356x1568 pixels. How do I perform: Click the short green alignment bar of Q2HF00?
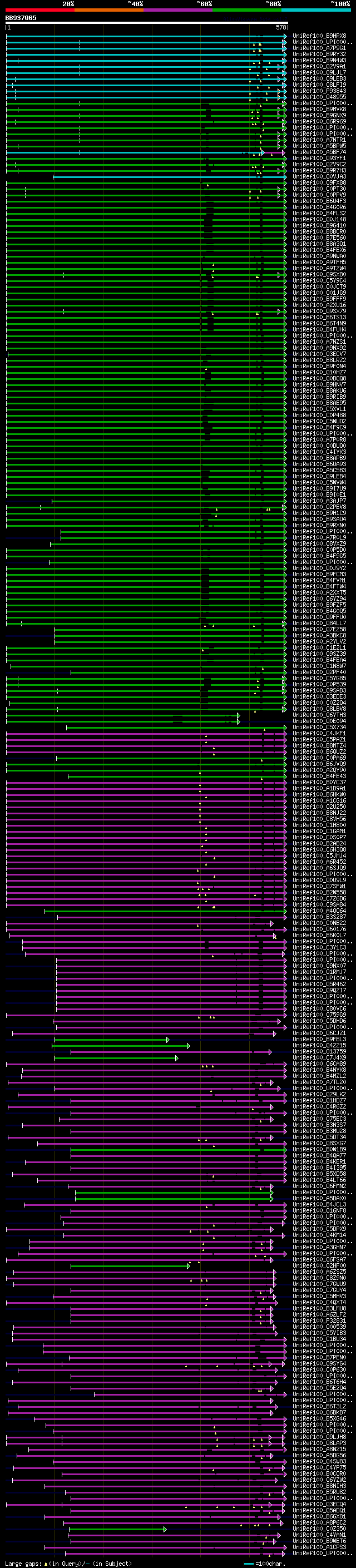[130, 1266]
